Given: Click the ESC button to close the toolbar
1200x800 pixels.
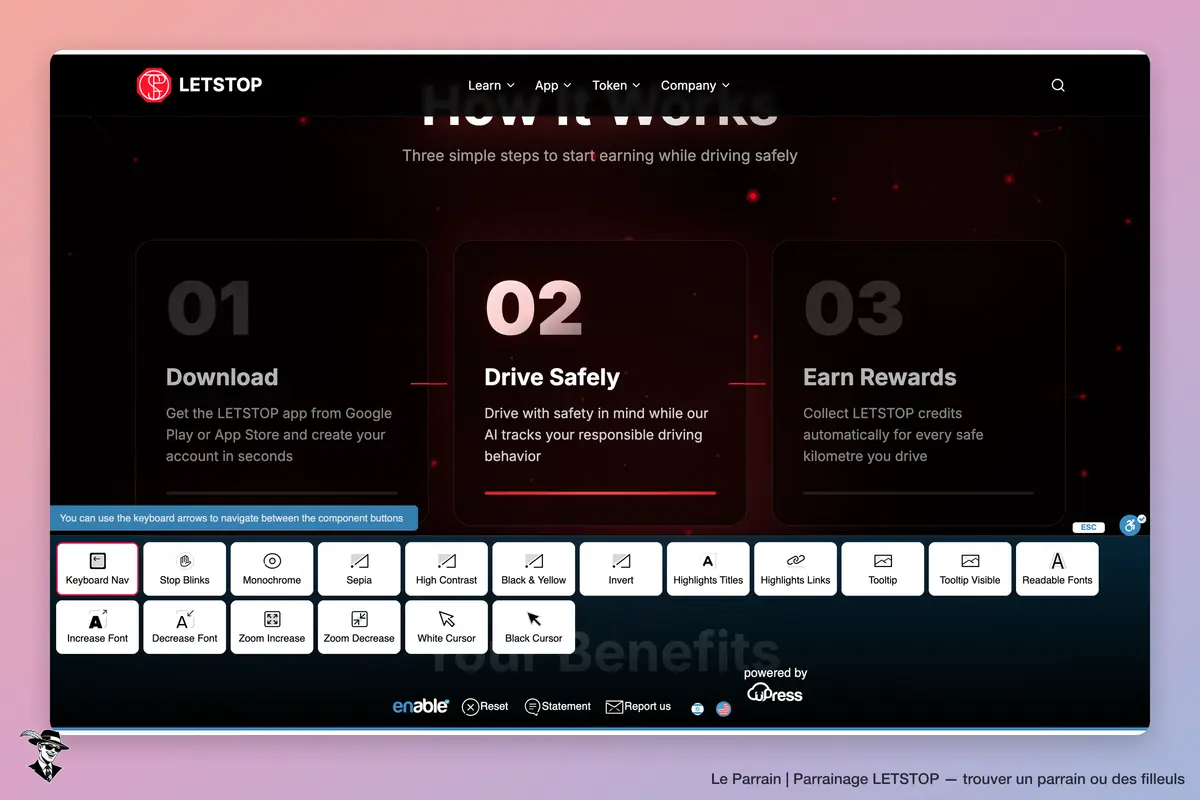Looking at the screenshot, I should [1088, 527].
